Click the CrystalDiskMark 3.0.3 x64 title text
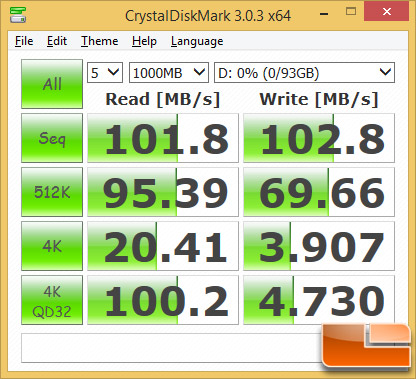 tap(208, 16)
